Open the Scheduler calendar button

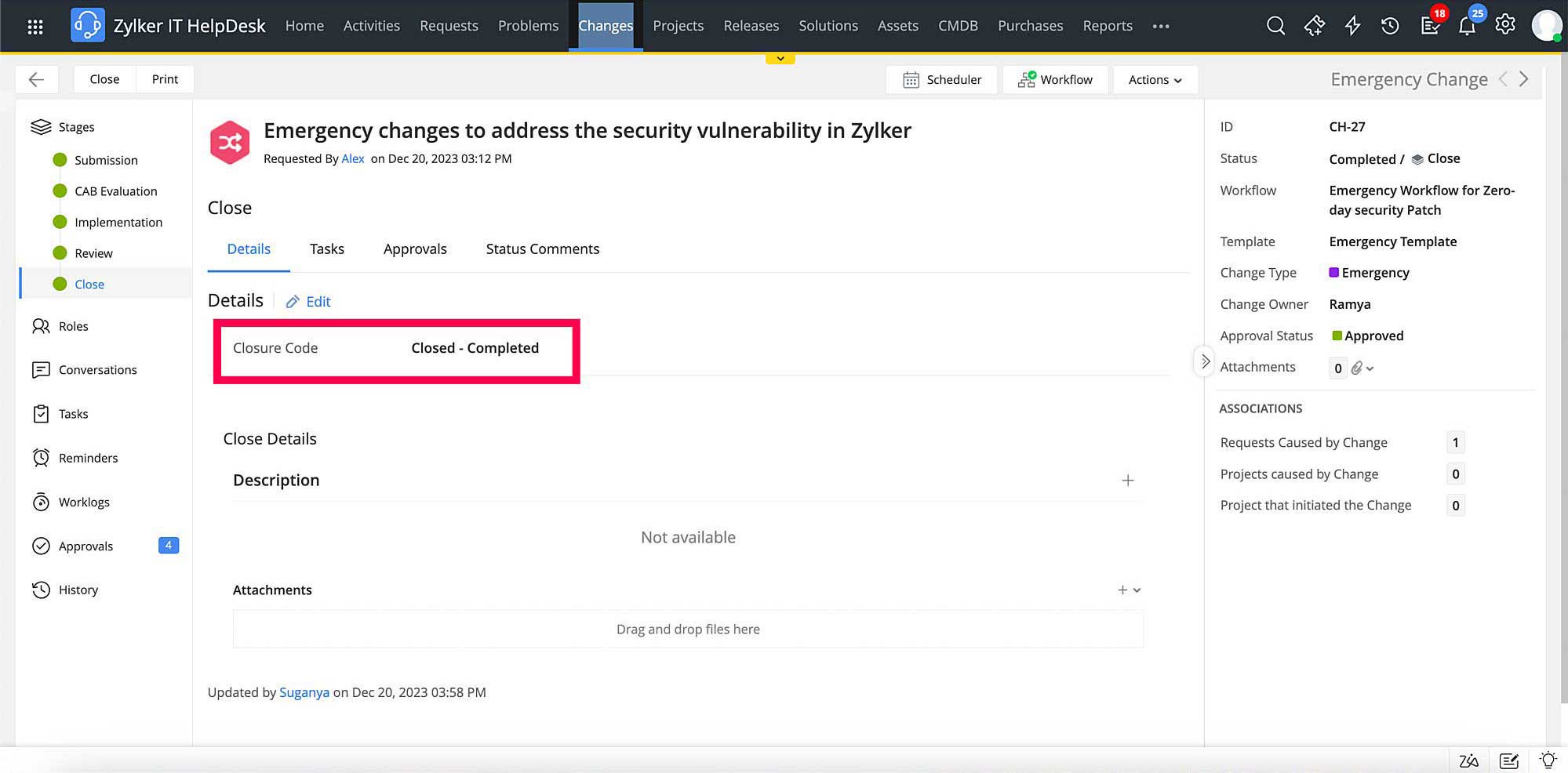pos(942,80)
